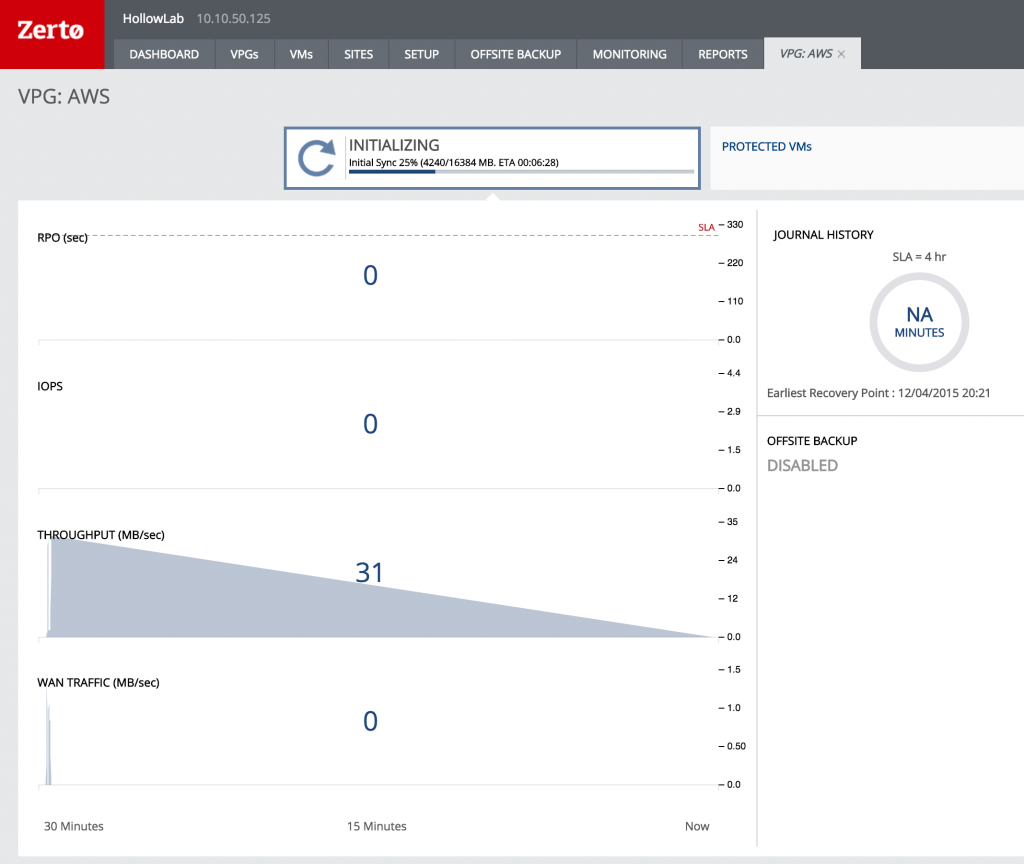Screen dimensions: 1024x864
Task: Click the throughput value 31
Action: (369, 573)
